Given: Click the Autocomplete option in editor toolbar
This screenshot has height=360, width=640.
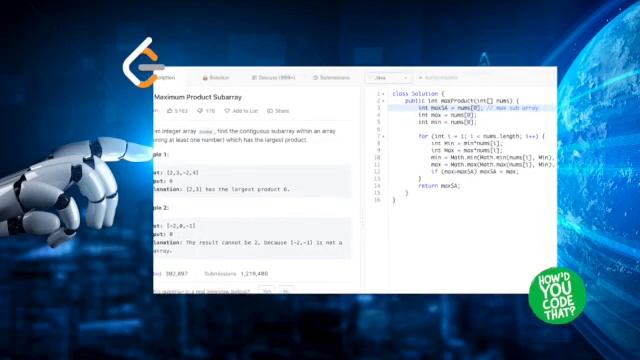Looking at the screenshot, I should (x=438, y=78).
